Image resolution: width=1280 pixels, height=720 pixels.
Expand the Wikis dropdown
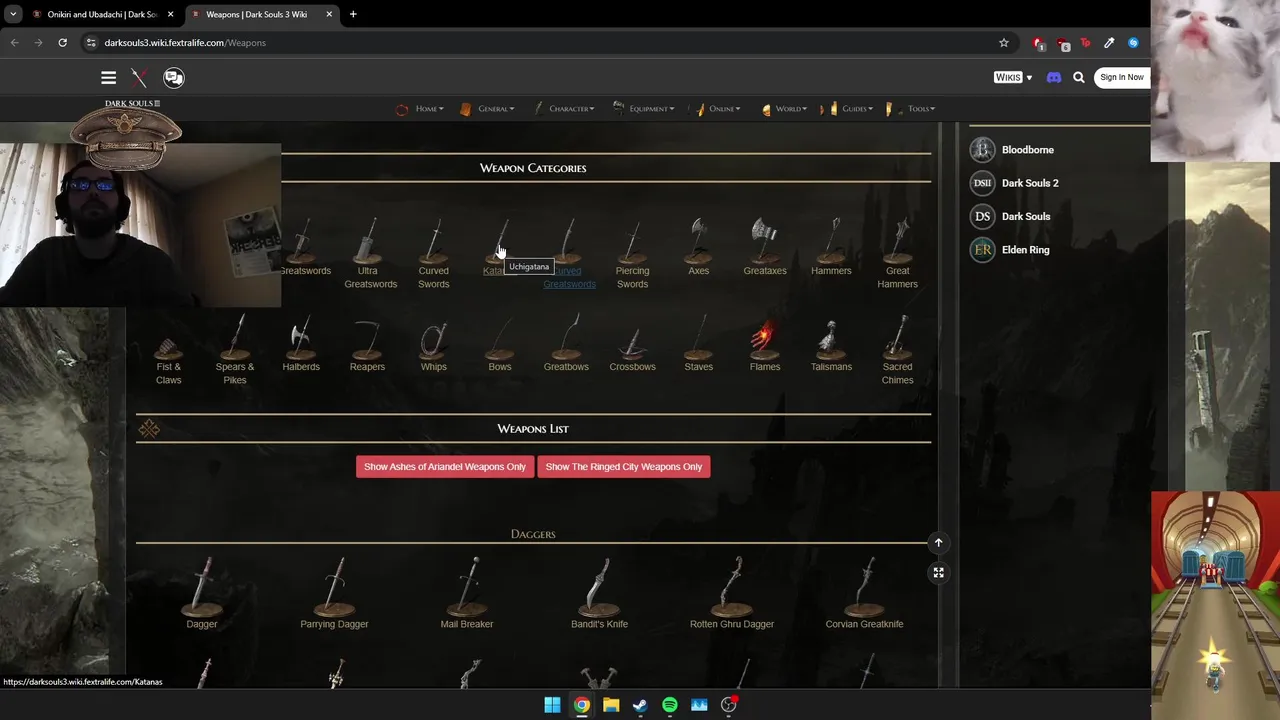(x=1013, y=77)
